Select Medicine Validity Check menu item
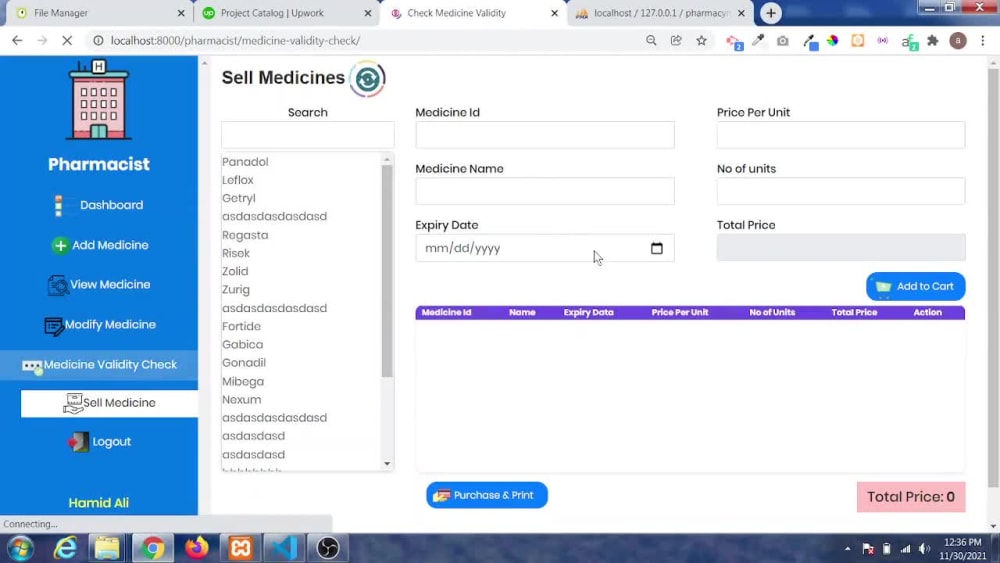 click(99, 365)
